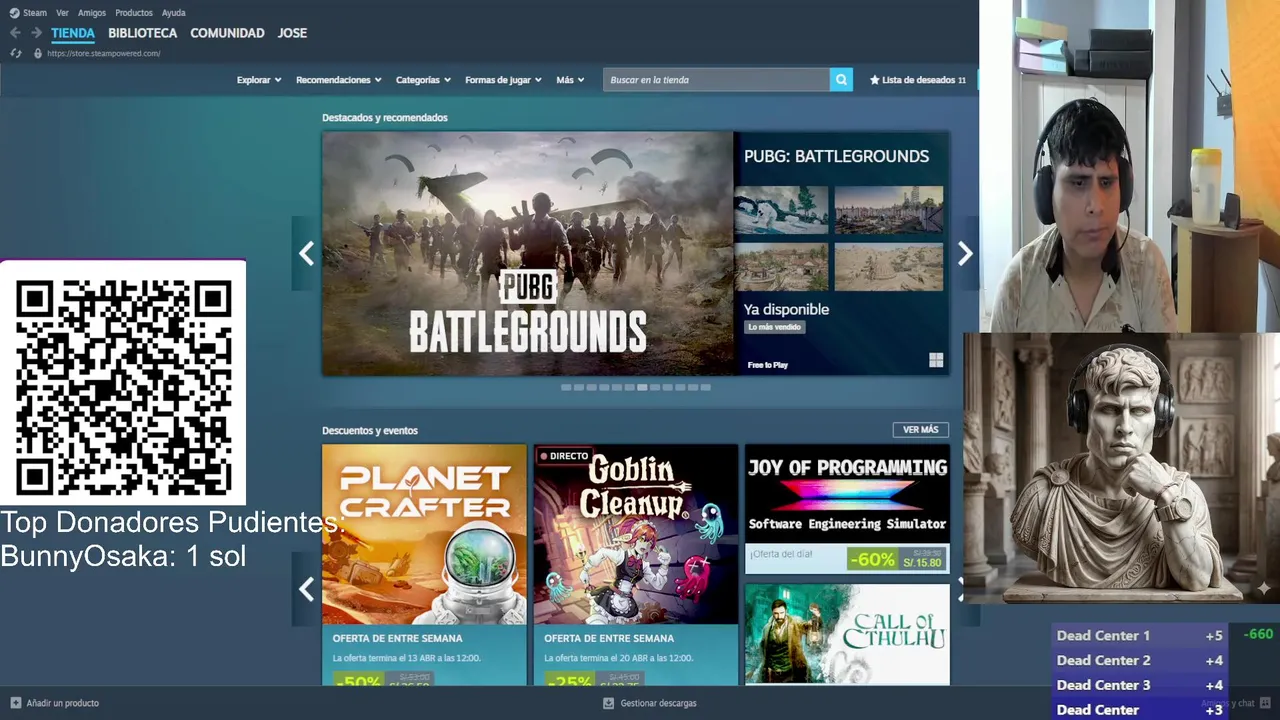The image size is (1280, 720).
Task: Reload the store page using refresh icon
Action: pos(16,53)
